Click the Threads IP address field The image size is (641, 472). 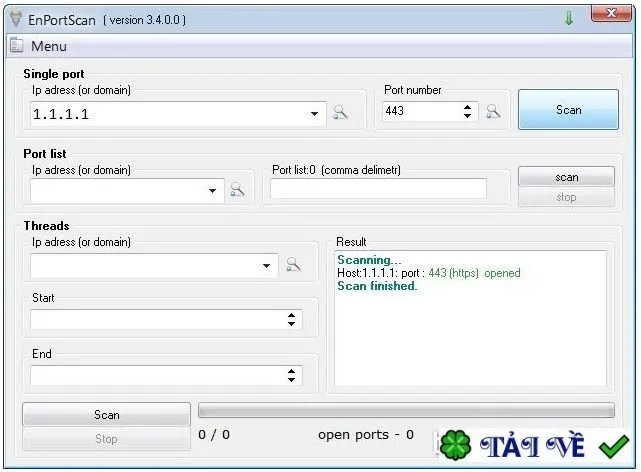(x=155, y=266)
